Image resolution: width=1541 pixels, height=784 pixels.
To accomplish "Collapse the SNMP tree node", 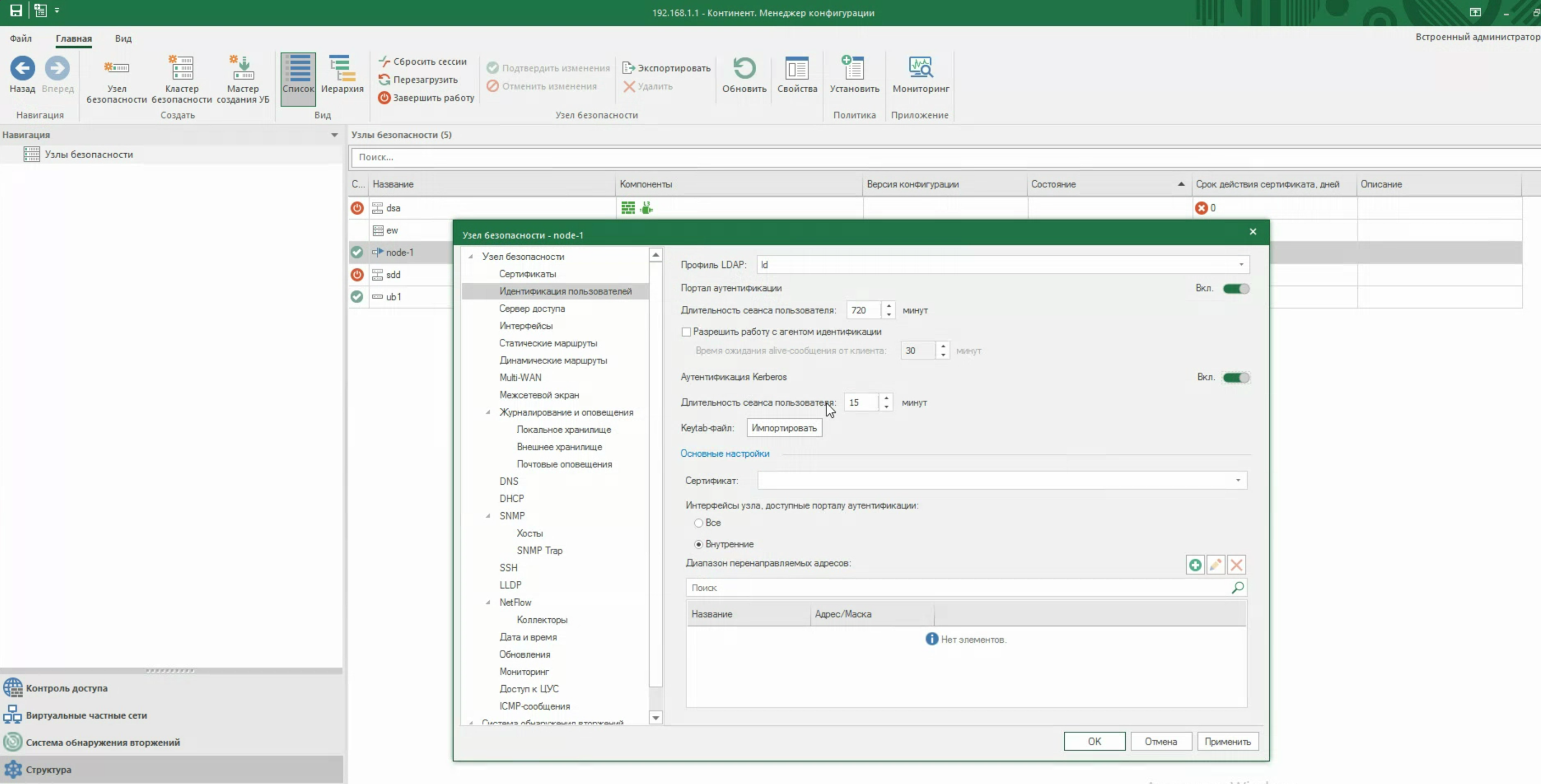I will [488, 516].
